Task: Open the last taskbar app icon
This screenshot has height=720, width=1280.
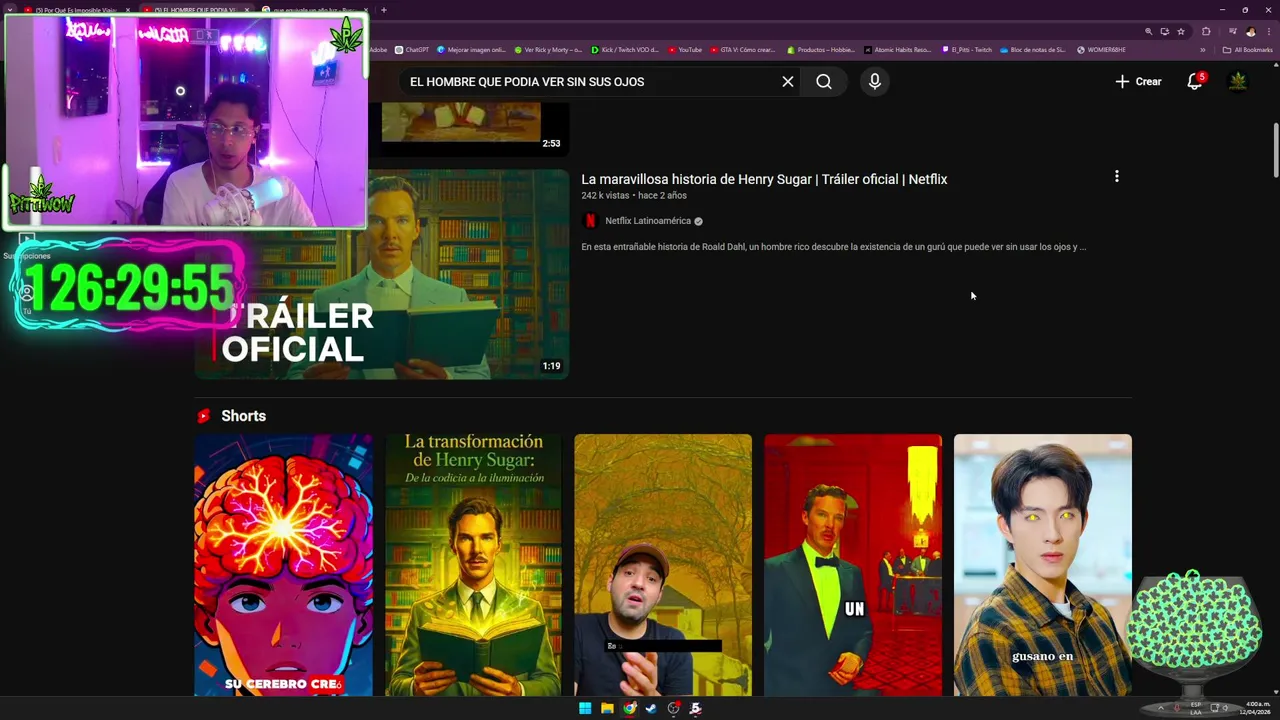Action: click(x=696, y=708)
